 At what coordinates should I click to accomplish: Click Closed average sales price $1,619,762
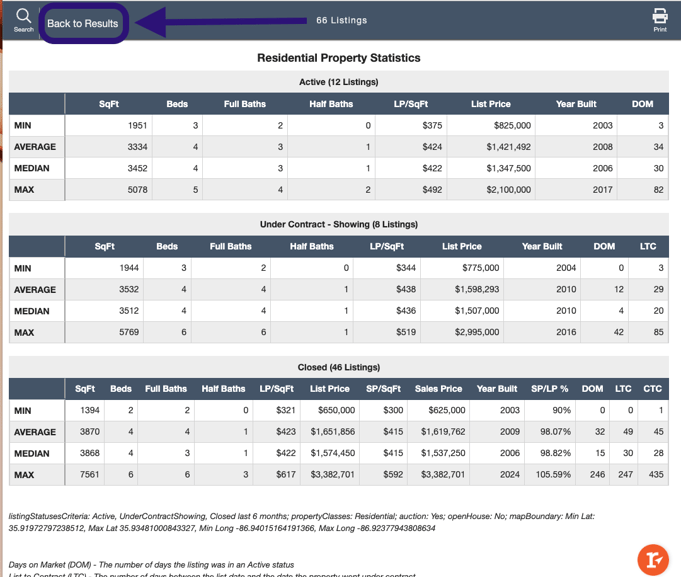[x=443, y=432]
